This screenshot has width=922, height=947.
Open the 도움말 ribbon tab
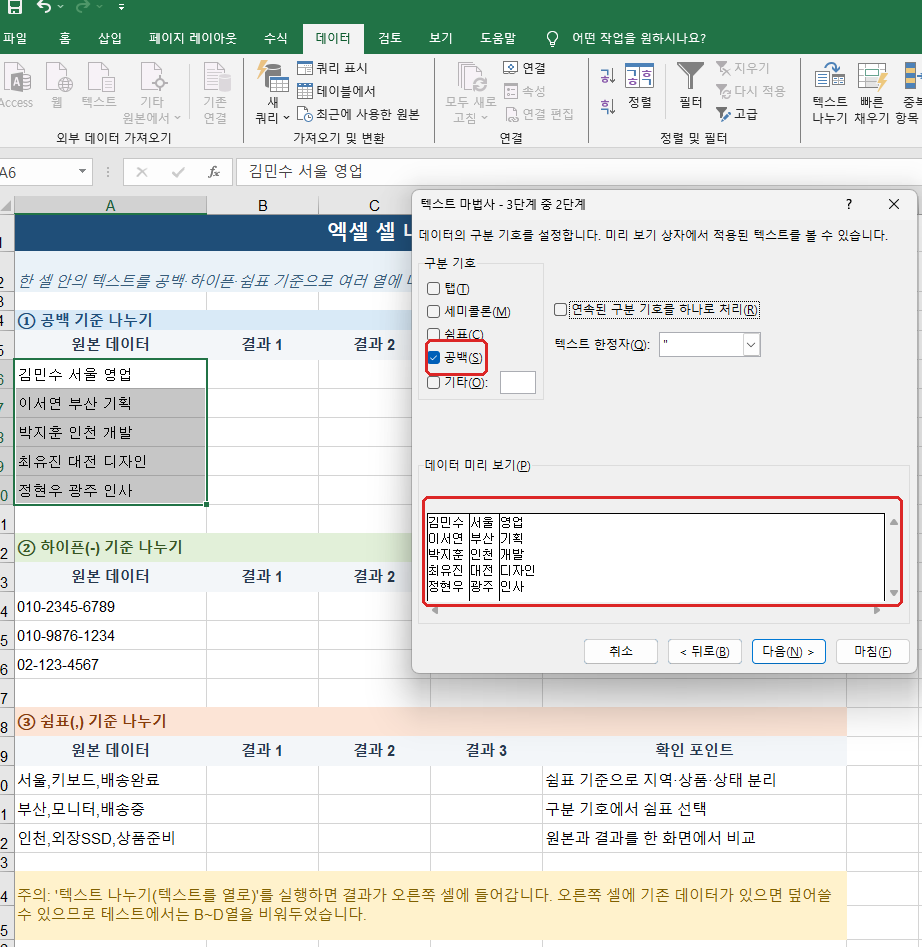click(498, 38)
